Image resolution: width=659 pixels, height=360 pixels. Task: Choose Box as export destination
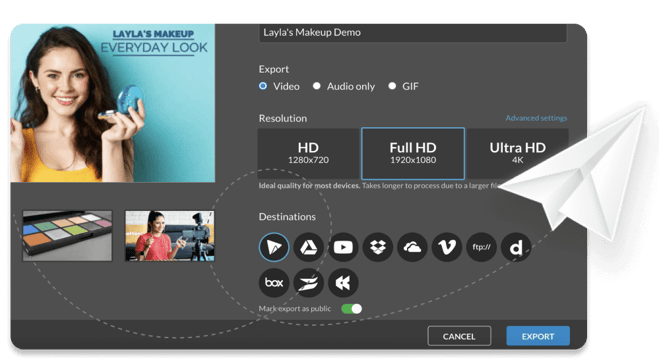[274, 283]
